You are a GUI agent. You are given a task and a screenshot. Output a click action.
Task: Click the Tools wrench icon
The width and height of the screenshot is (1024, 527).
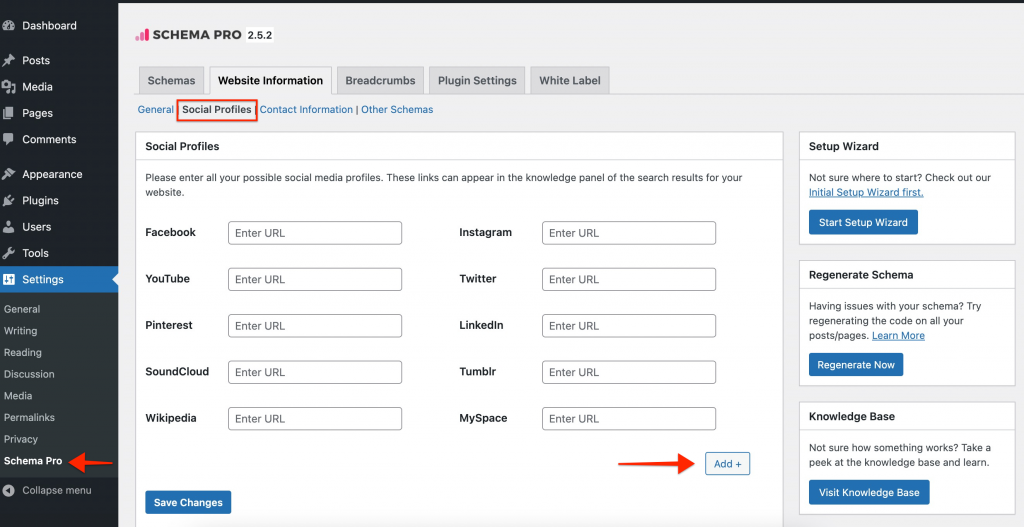tap(9, 253)
